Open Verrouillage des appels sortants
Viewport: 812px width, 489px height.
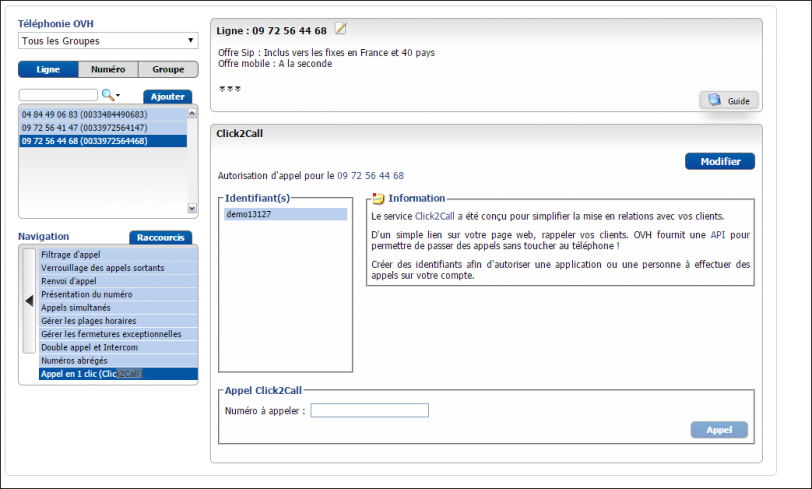[x=119, y=268]
